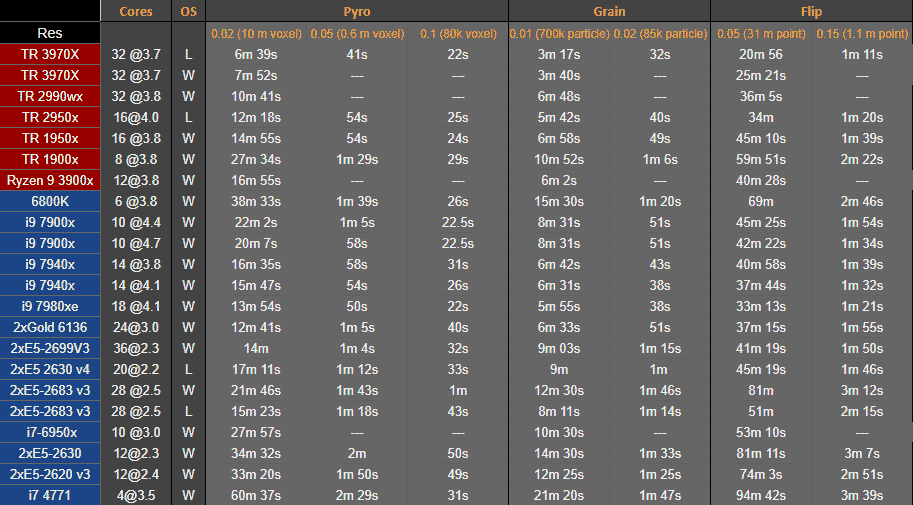The width and height of the screenshot is (913, 505).
Task: Click the 2xGold 6136 row label
Action: [50, 327]
